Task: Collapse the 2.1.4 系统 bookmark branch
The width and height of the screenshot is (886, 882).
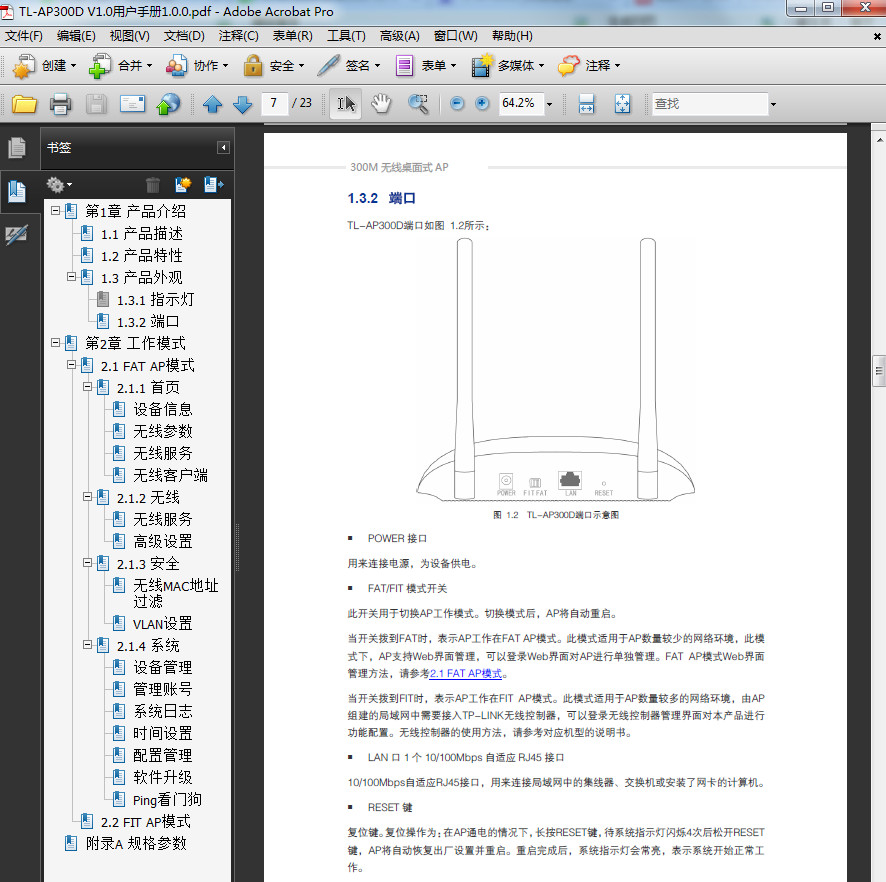Action: click(x=88, y=645)
